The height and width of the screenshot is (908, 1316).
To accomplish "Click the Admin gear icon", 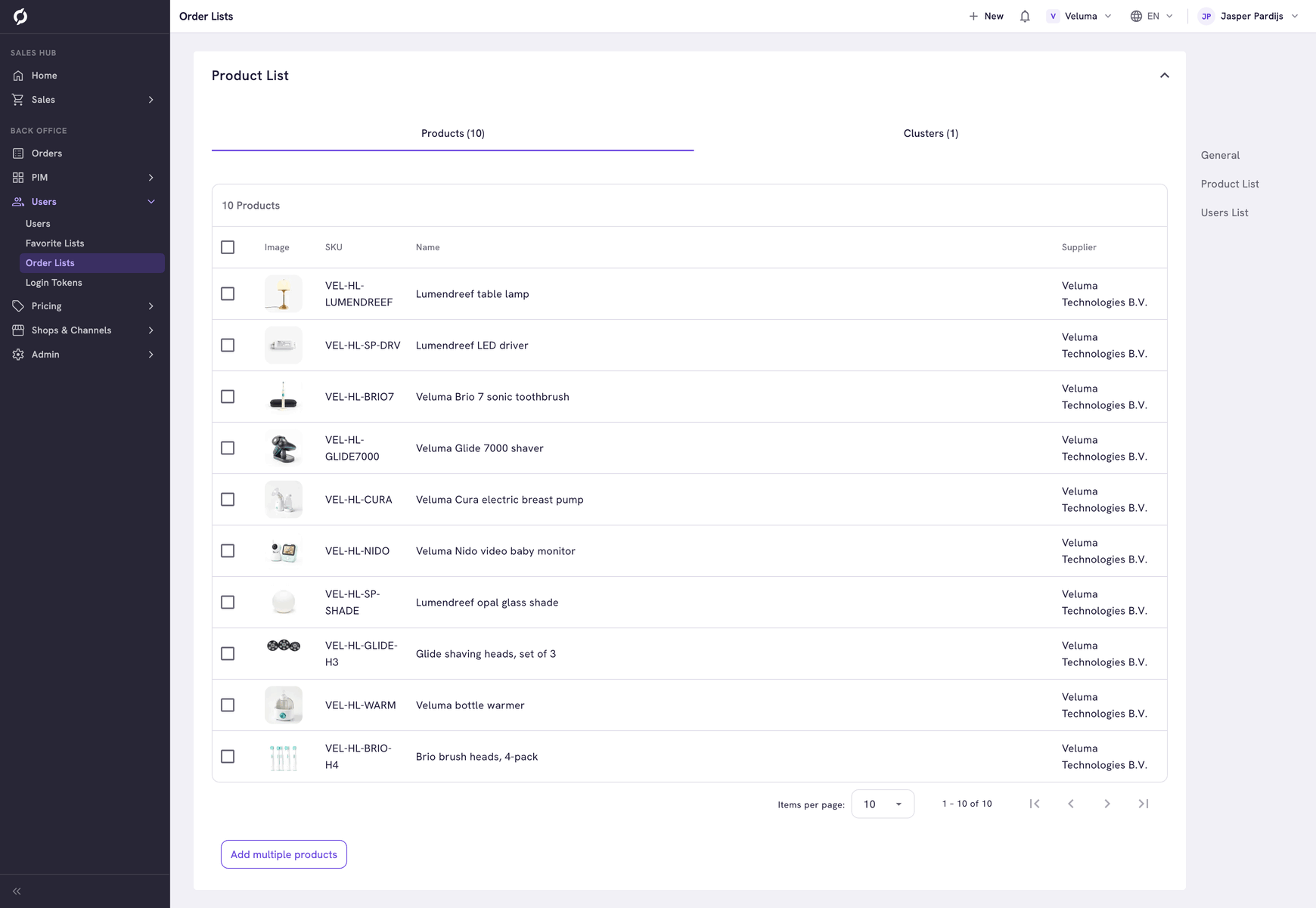I will [18, 355].
